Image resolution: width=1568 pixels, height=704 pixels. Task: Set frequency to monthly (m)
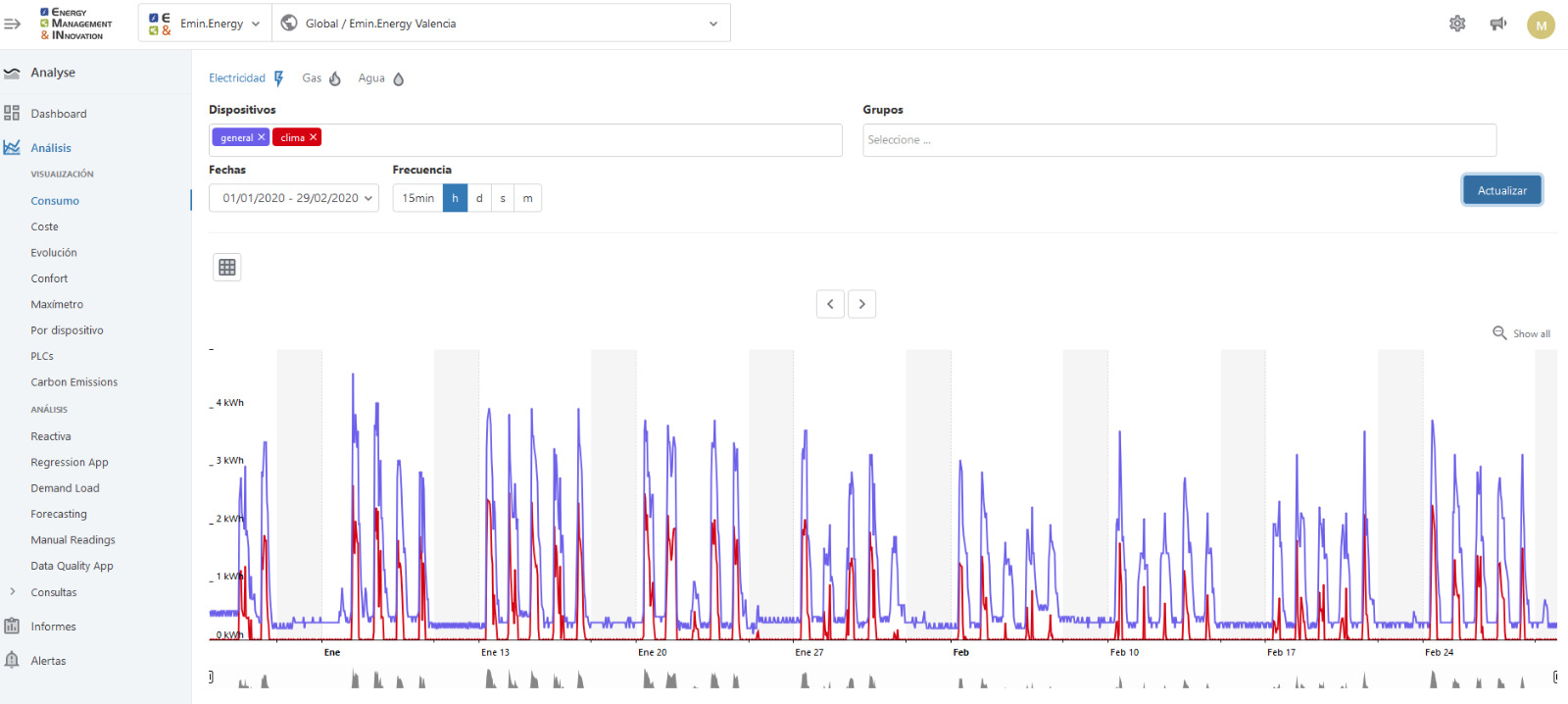click(527, 198)
